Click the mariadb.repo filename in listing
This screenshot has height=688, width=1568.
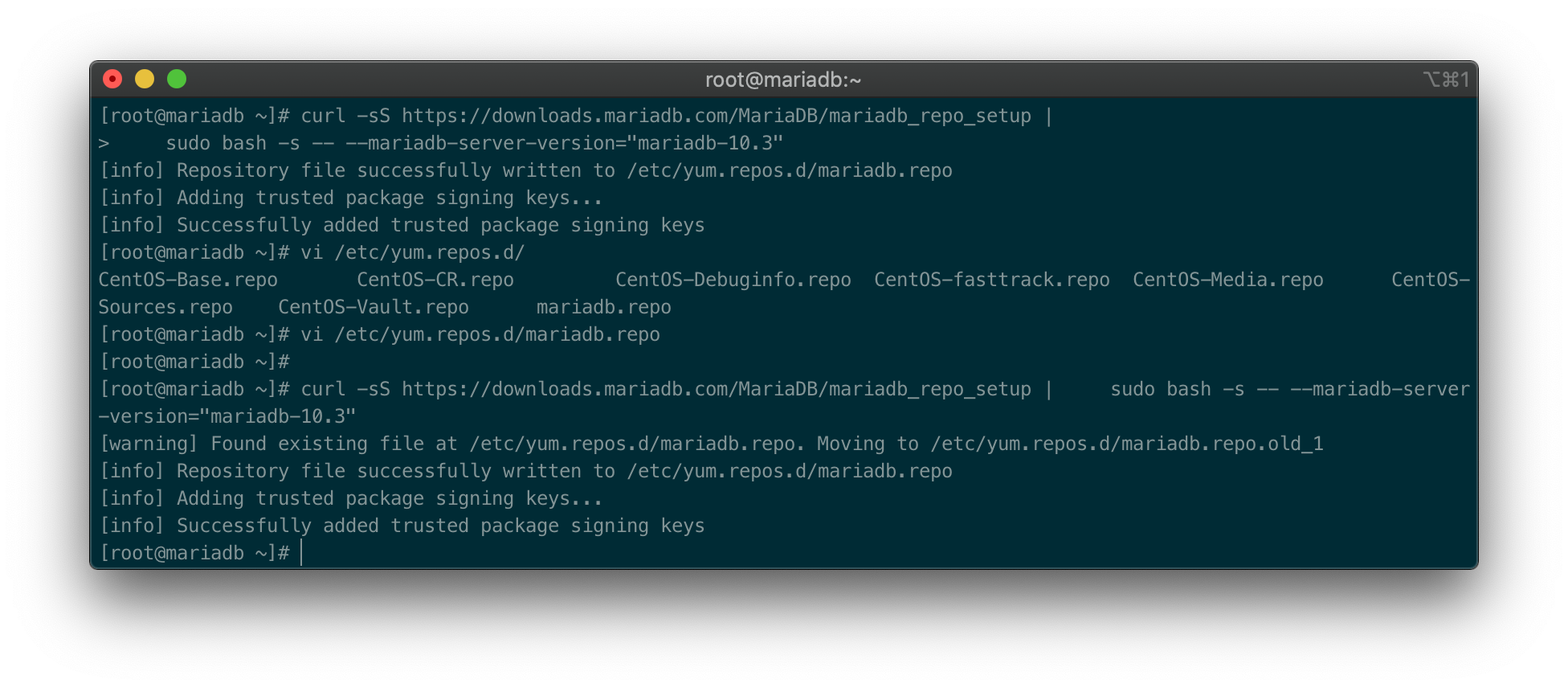(604, 307)
